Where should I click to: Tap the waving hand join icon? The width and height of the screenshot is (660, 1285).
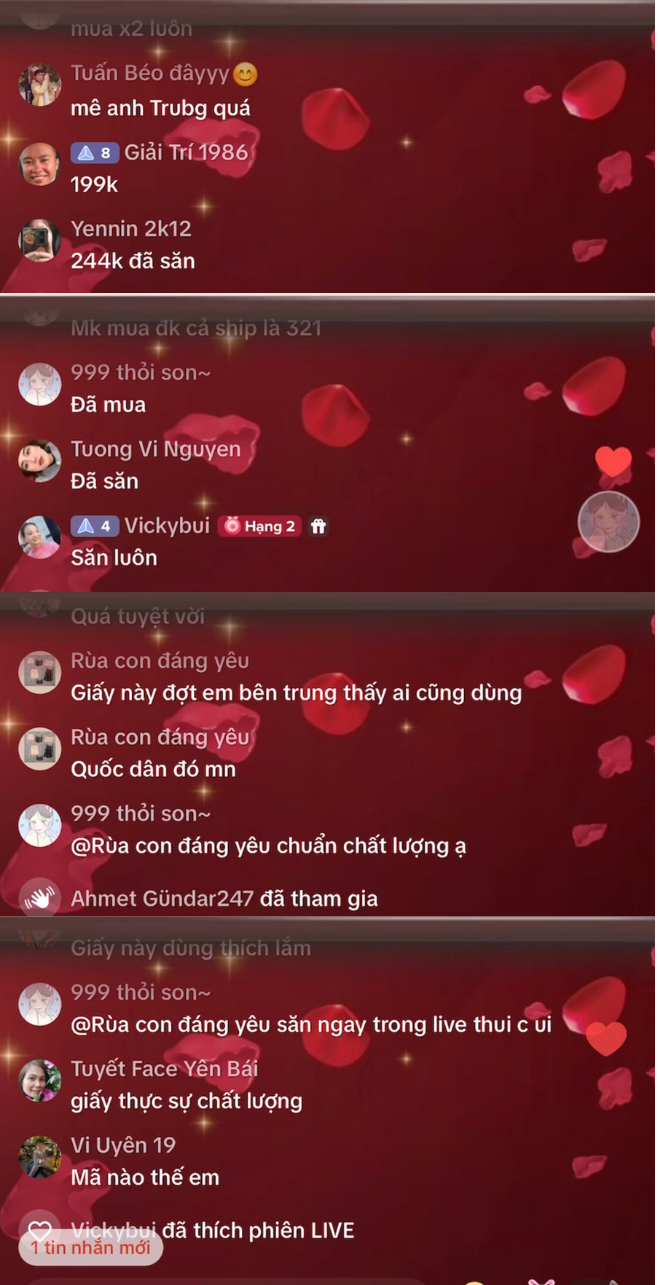40,898
